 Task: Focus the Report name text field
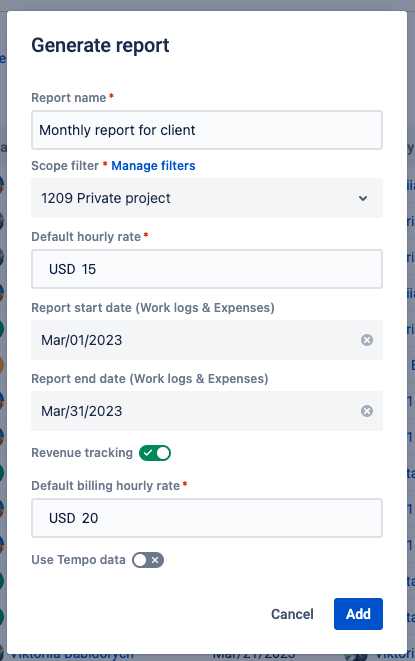(207, 130)
